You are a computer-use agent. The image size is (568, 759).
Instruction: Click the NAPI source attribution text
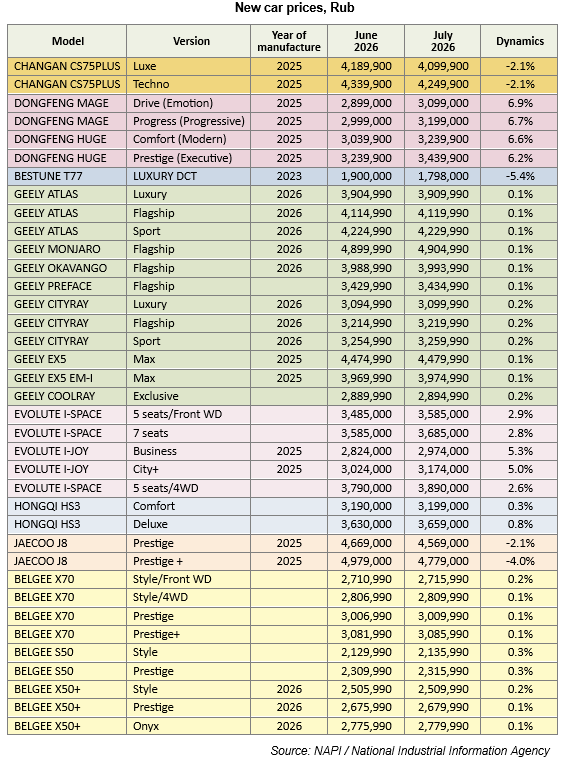(410, 750)
